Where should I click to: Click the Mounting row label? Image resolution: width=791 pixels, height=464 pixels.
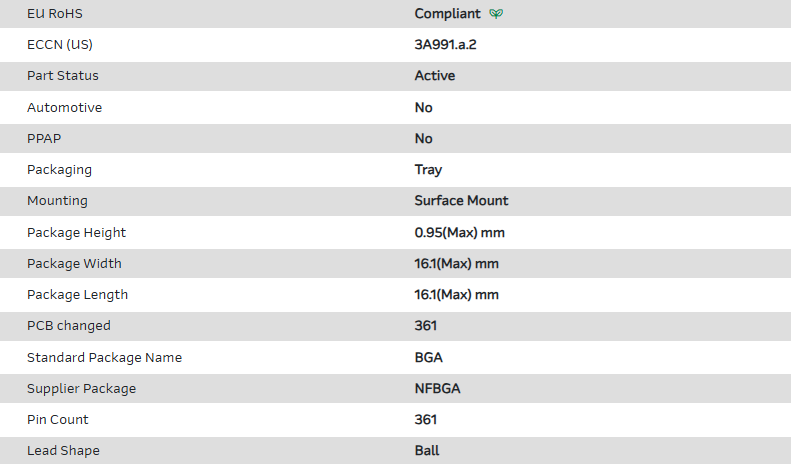pyautogui.click(x=57, y=201)
